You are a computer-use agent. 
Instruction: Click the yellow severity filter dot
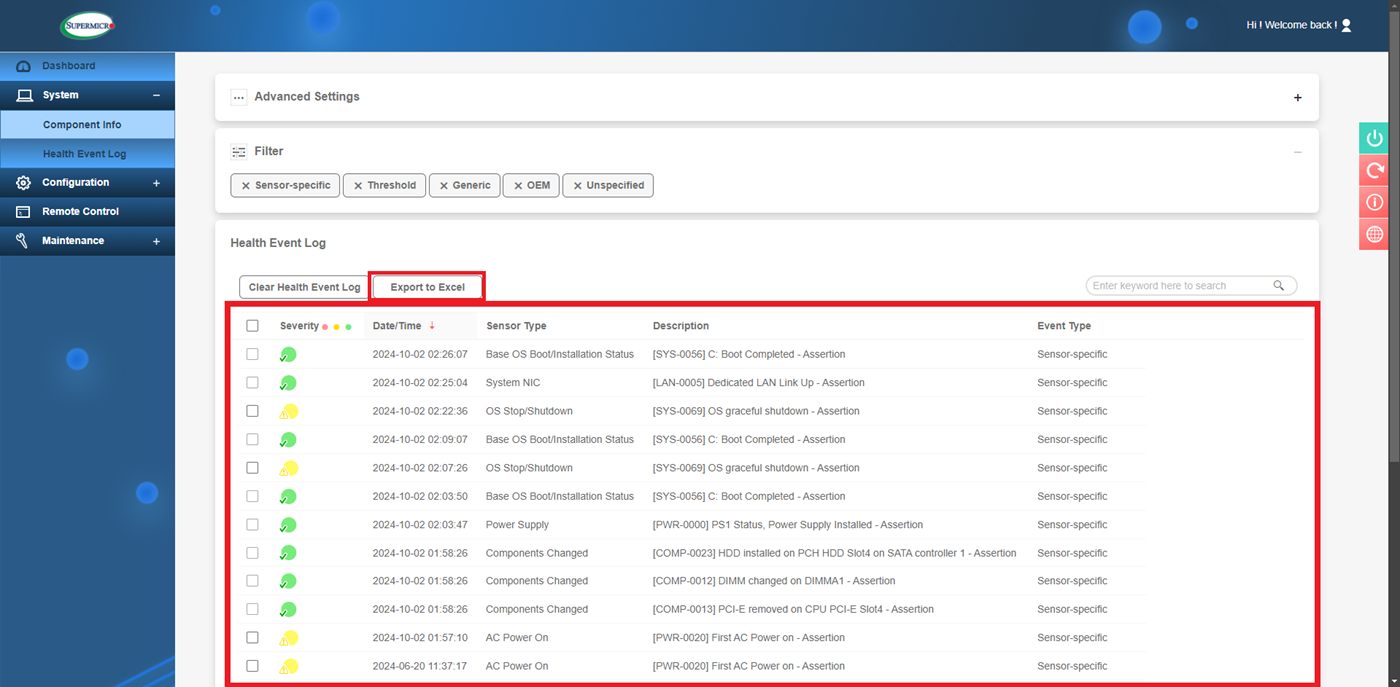337,327
